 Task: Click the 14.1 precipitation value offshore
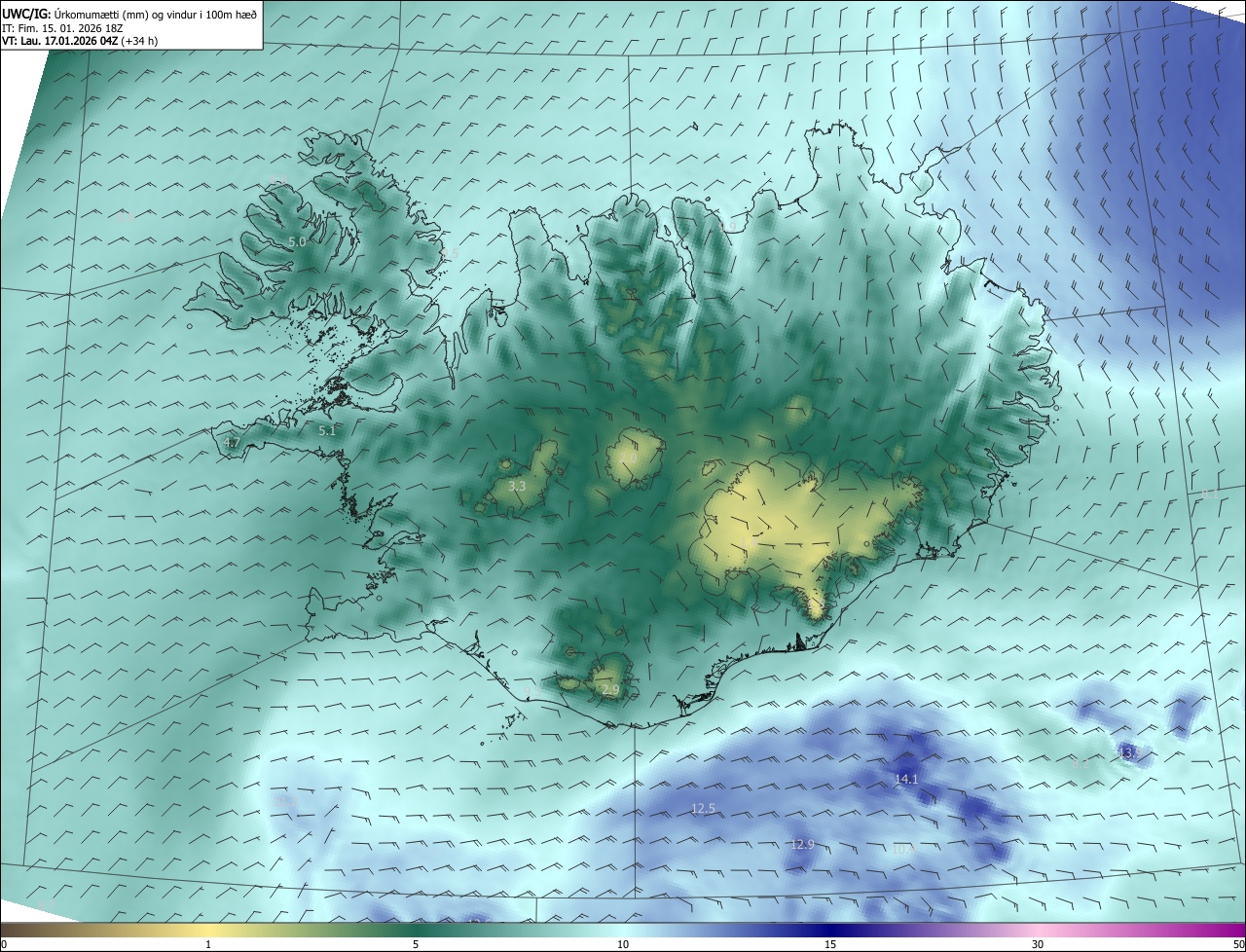(x=906, y=780)
